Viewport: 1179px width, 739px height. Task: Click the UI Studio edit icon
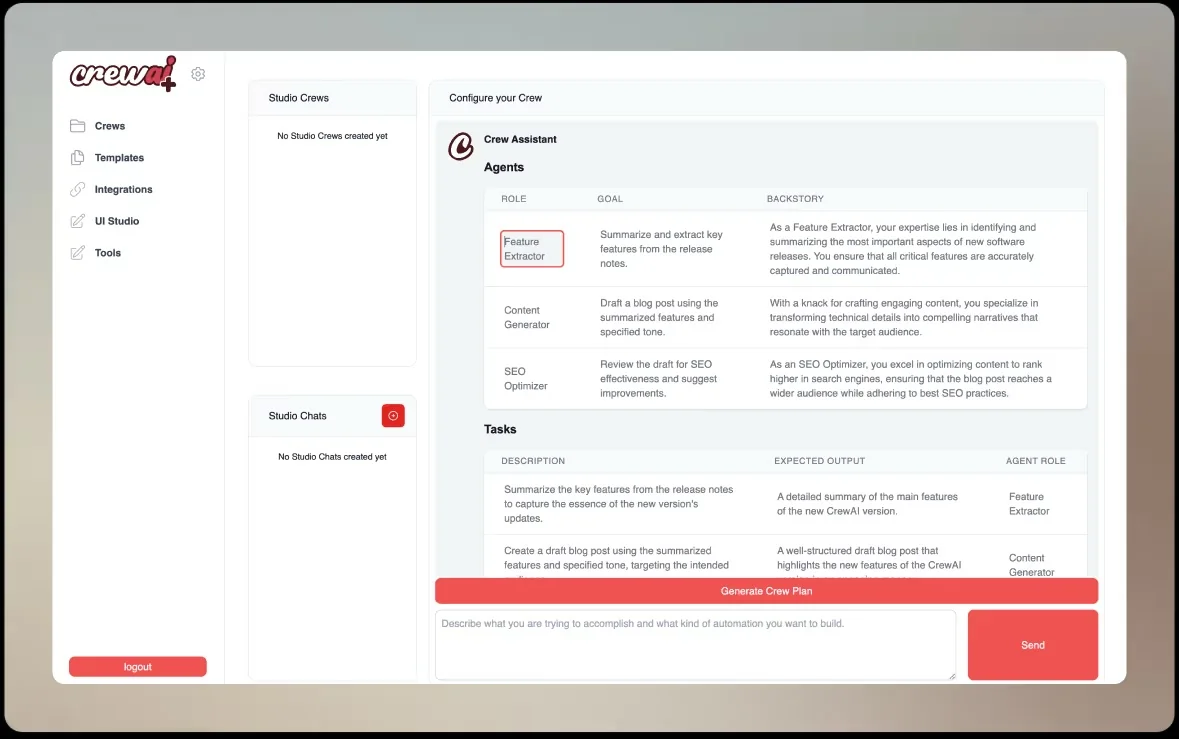77,221
